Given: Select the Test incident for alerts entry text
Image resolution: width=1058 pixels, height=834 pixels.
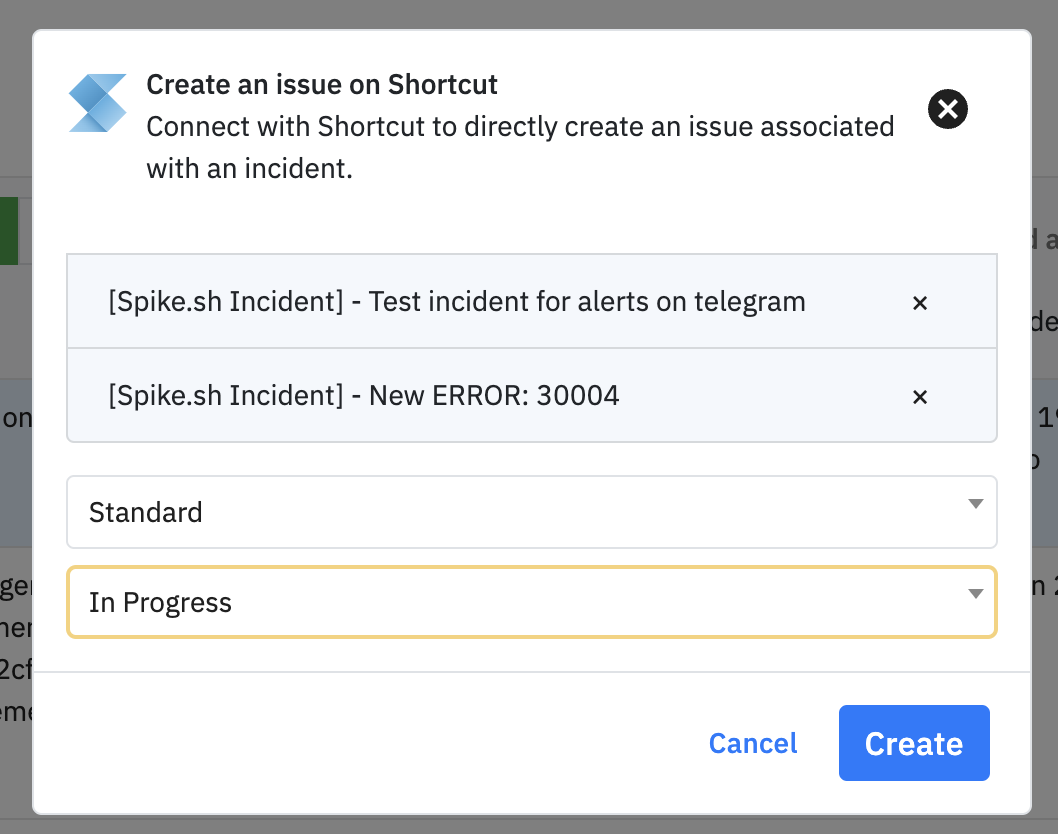Looking at the screenshot, I should (x=456, y=302).
